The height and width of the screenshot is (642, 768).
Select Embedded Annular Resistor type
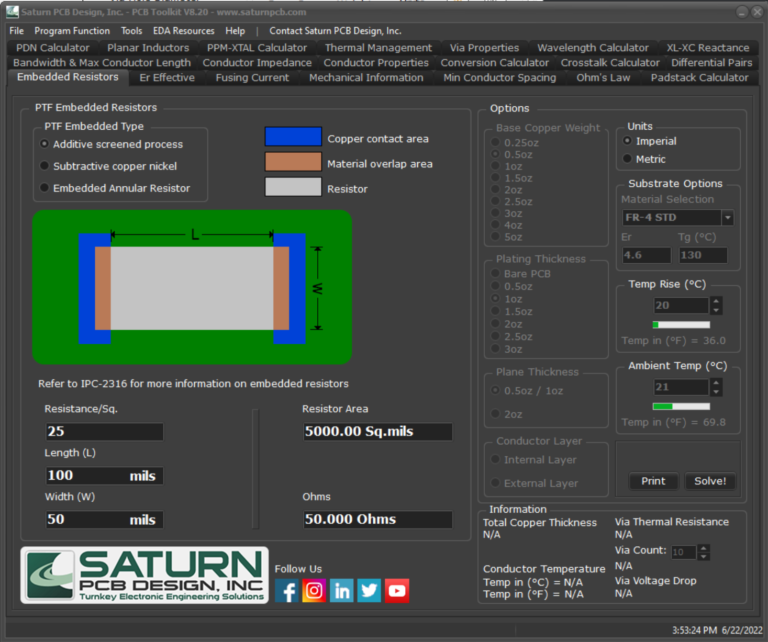pyautogui.click(x=44, y=188)
